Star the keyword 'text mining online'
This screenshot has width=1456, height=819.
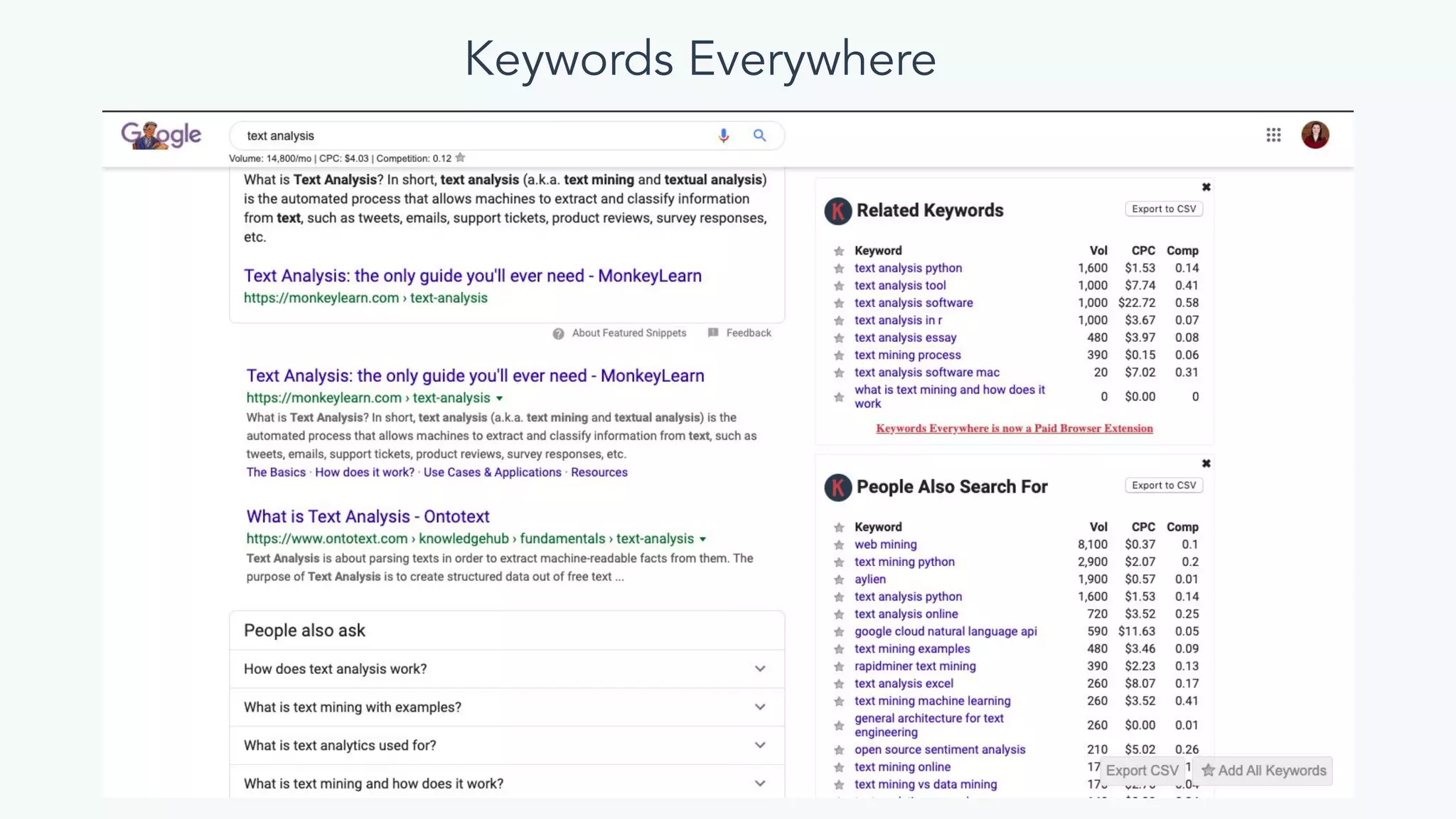point(839,768)
